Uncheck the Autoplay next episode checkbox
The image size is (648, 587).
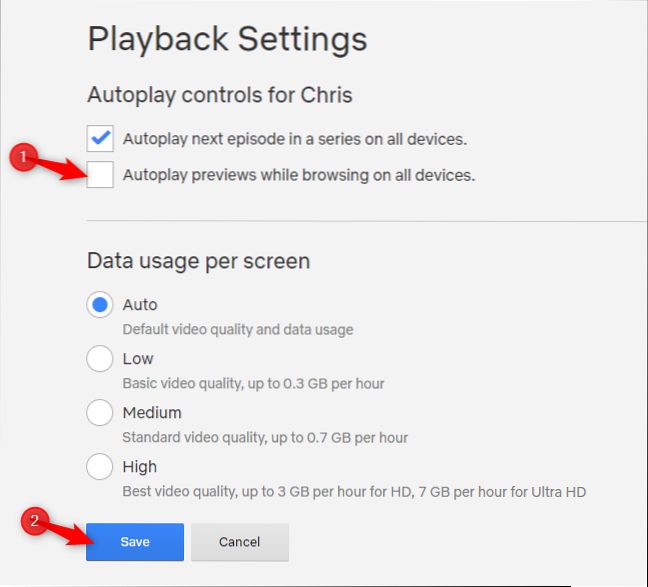click(101, 138)
